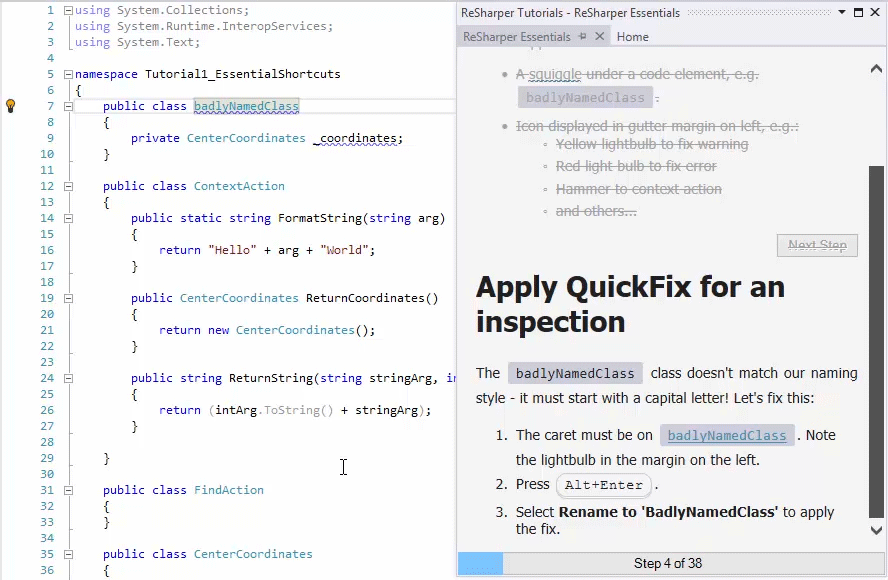Click the badlyNamedClass link in step 1
This screenshot has width=888, height=580.
point(727,435)
